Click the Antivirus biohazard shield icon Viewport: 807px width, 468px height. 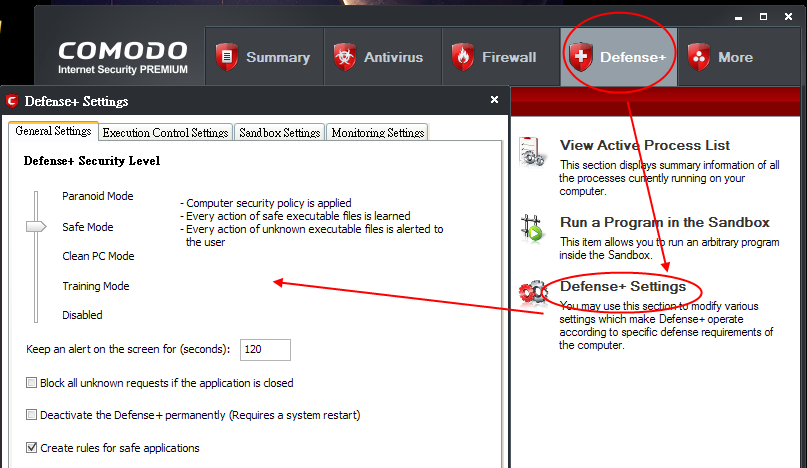click(x=344, y=57)
